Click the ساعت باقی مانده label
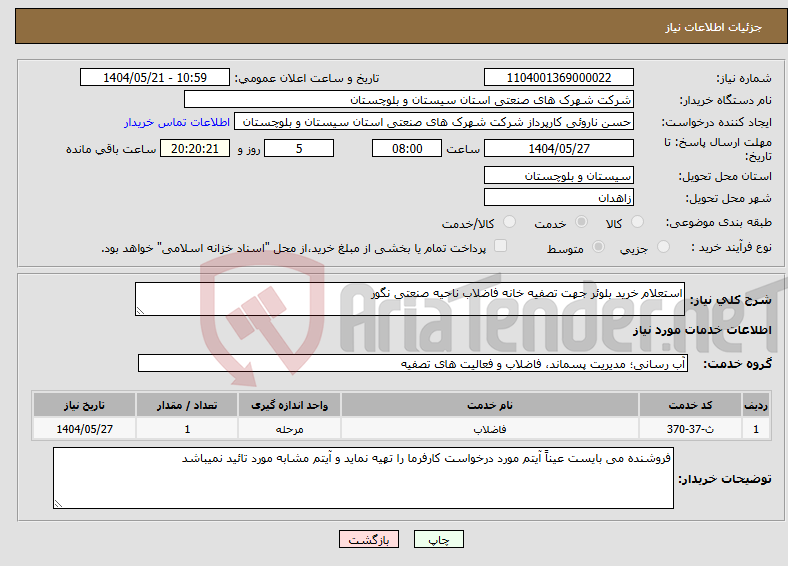The height and width of the screenshot is (566, 788). [111, 149]
